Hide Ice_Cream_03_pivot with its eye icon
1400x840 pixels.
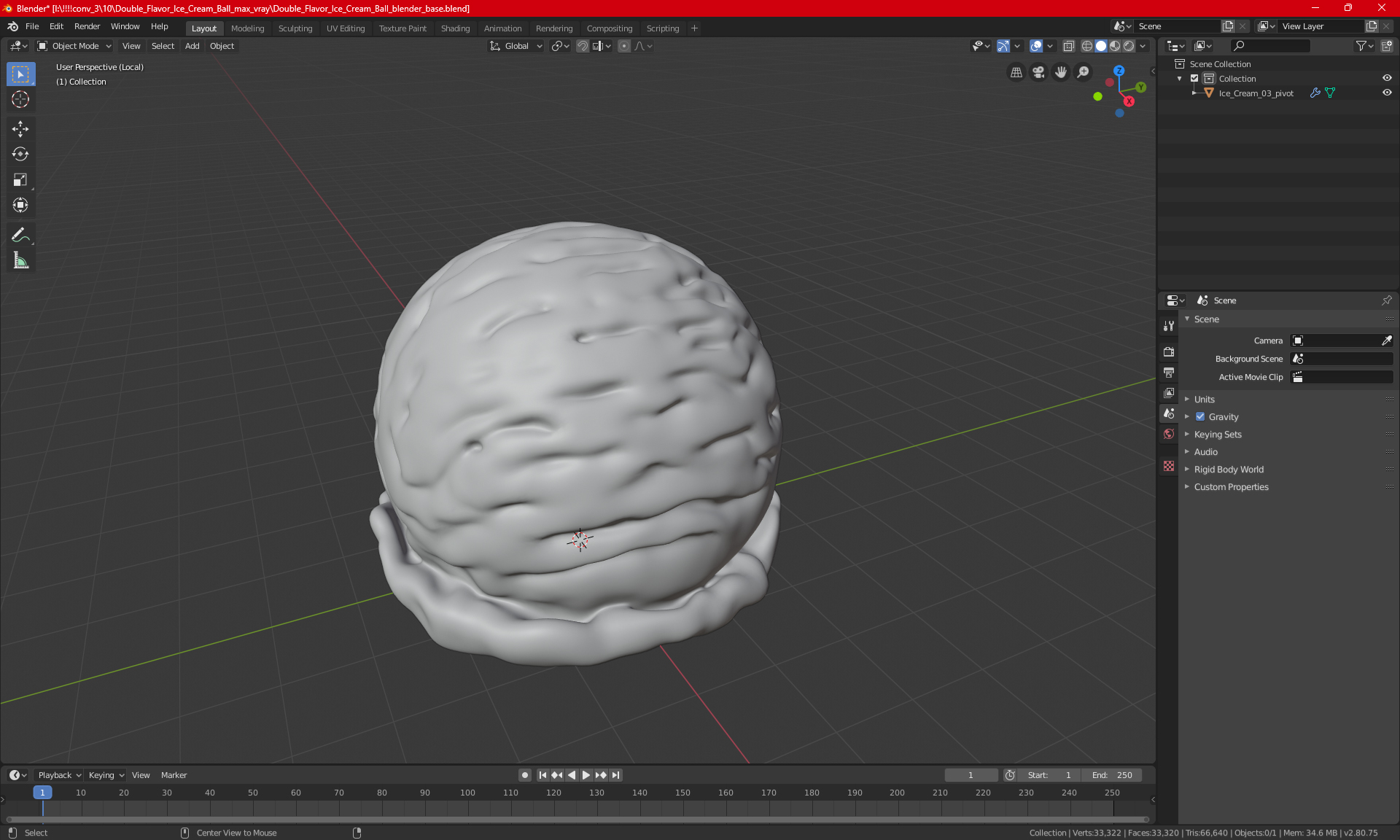click(1386, 93)
